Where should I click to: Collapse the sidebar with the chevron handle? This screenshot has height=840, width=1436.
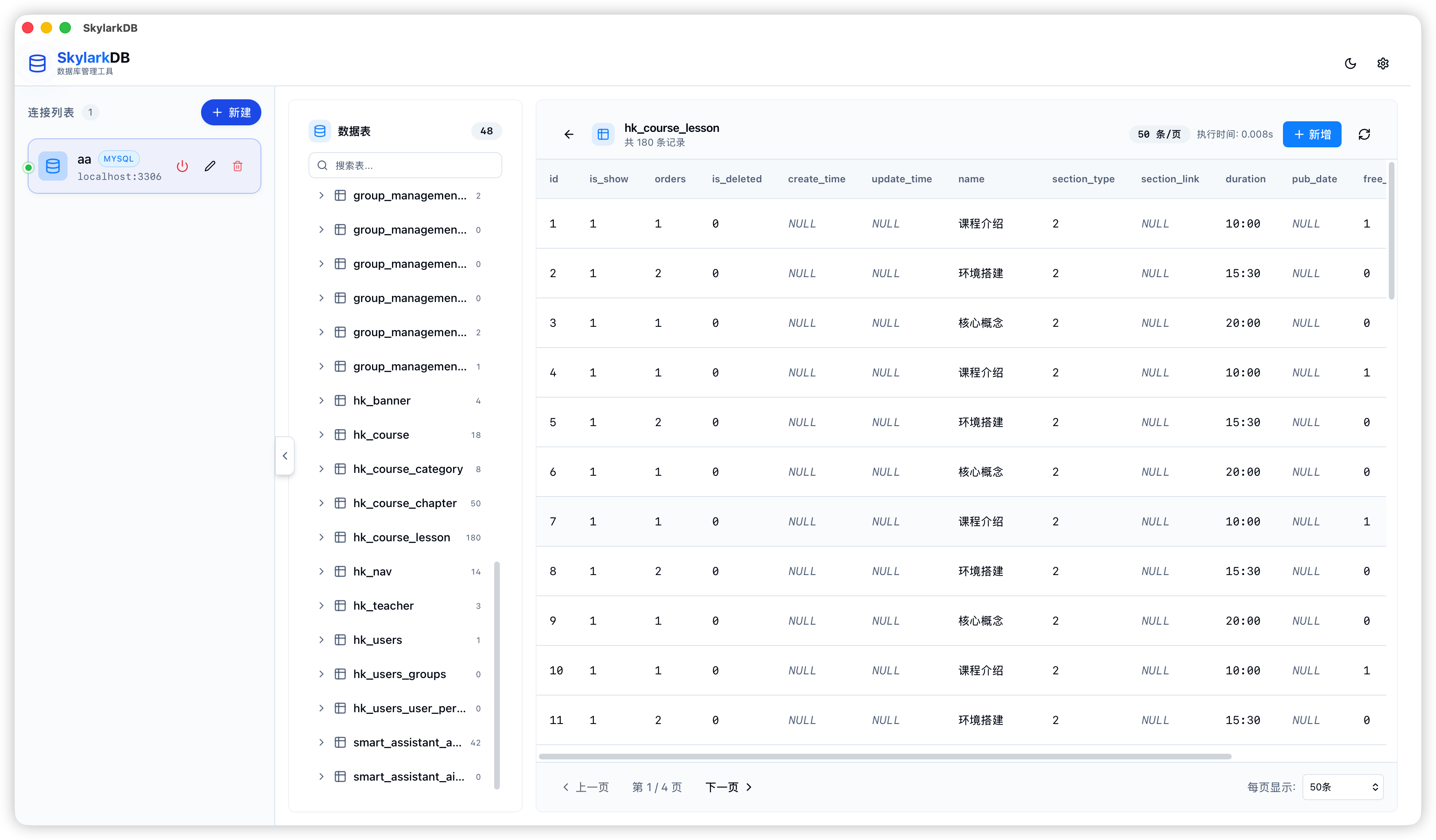285,455
